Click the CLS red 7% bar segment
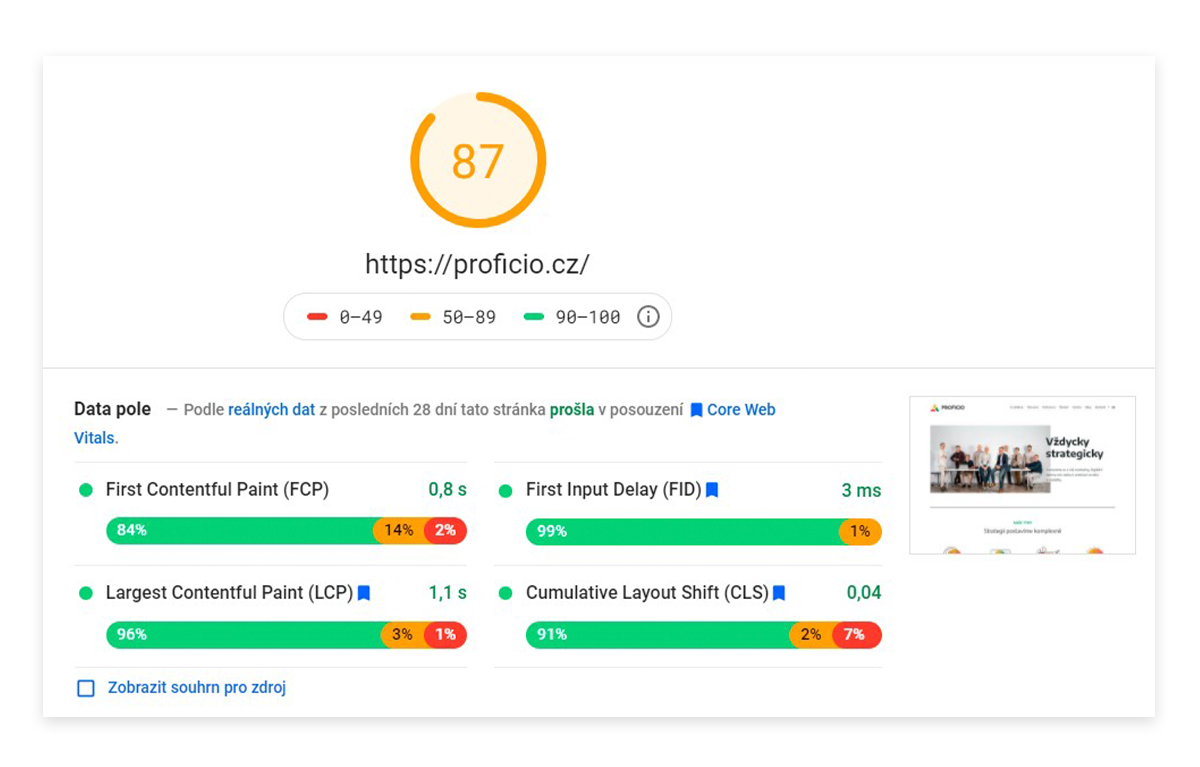The height and width of the screenshot is (767, 1200). (857, 634)
